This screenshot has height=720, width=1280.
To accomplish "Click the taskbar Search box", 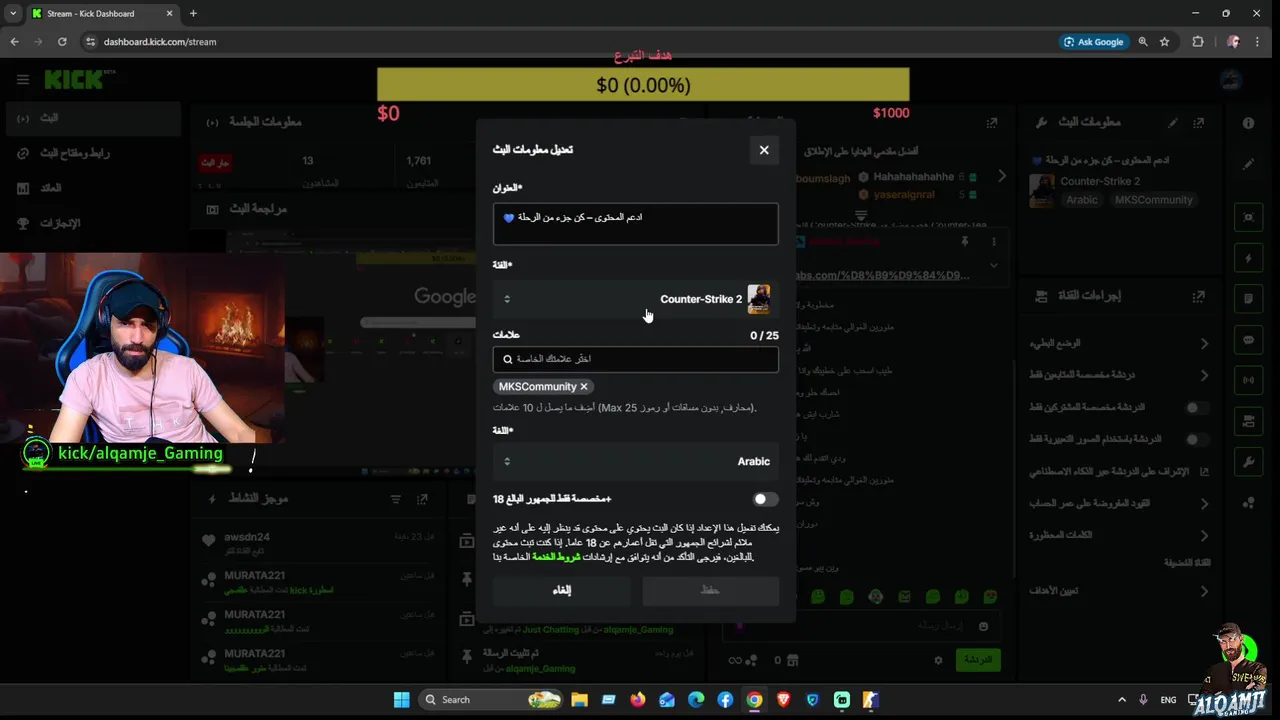I will pos(491,700).
